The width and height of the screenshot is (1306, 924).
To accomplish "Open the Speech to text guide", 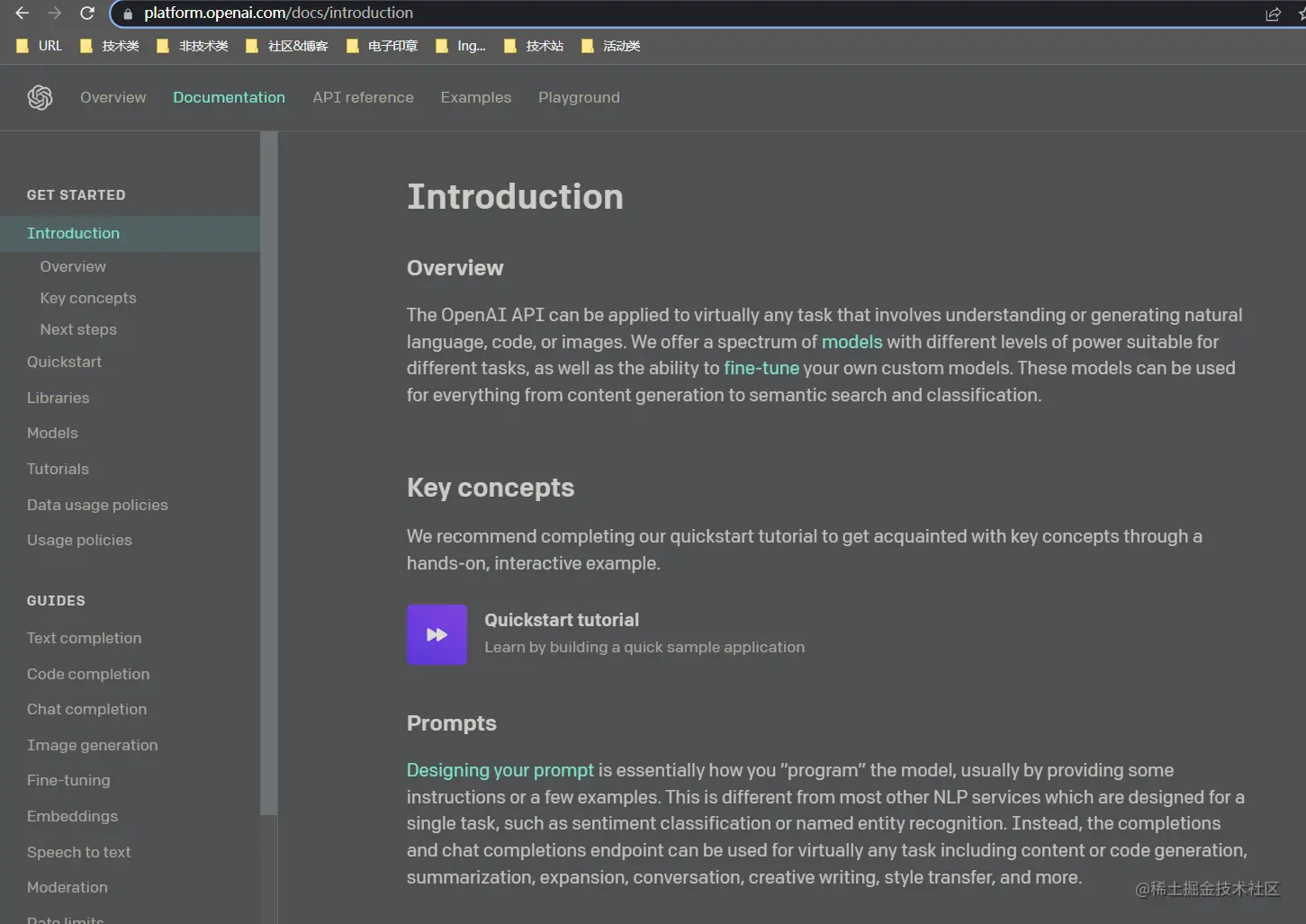I will (78, 852).
